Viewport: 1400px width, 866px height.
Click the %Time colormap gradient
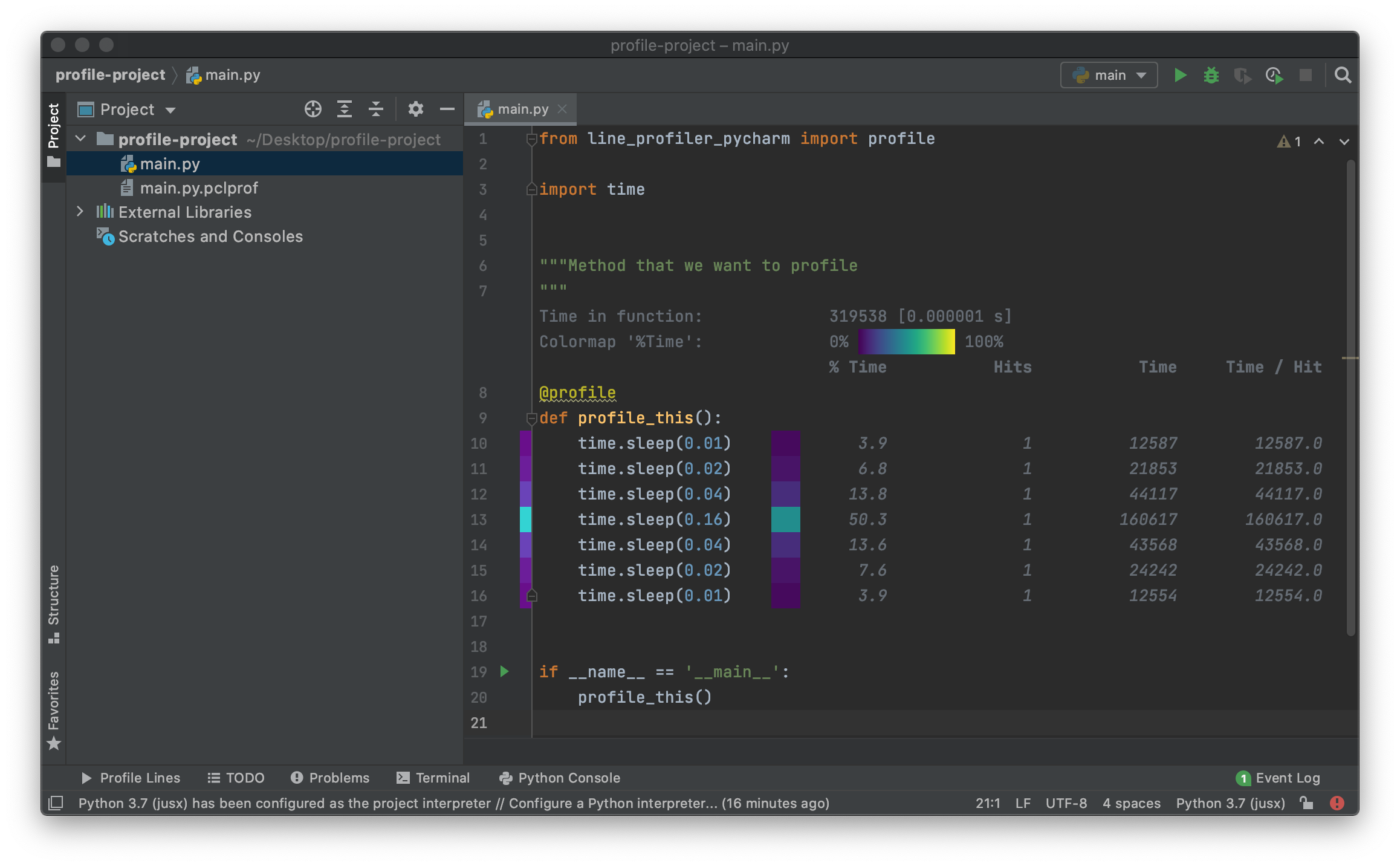906,341
